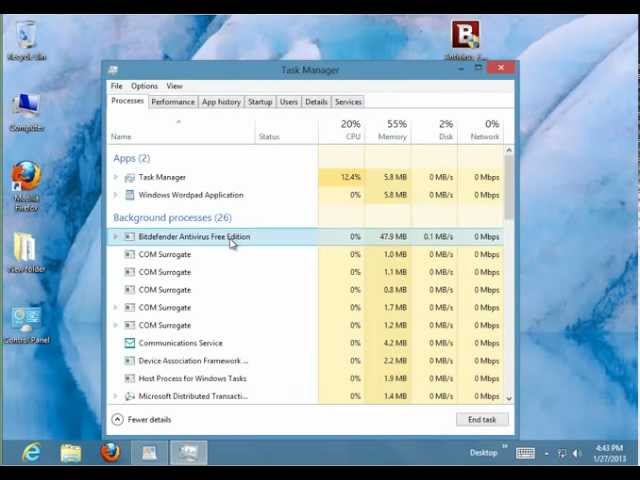Open Firefox from the taskbar
The height and width of the screenshot is (480, 640).
click(110, 452)
